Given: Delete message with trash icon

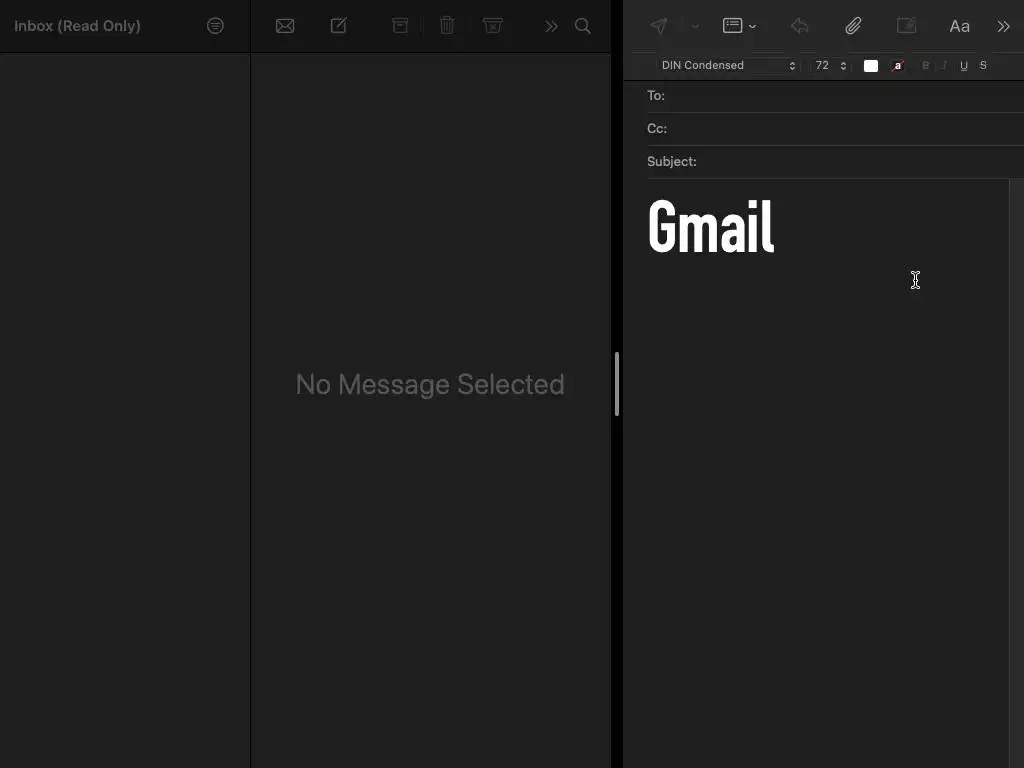Looking at the screenshot, I should pyautogui.click(x=447, y=25).
